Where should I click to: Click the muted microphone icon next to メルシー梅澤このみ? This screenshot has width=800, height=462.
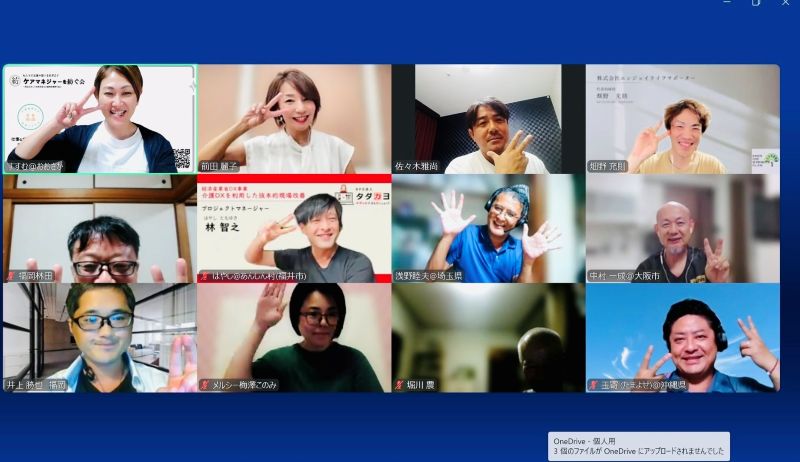click(x=205, y=385)
